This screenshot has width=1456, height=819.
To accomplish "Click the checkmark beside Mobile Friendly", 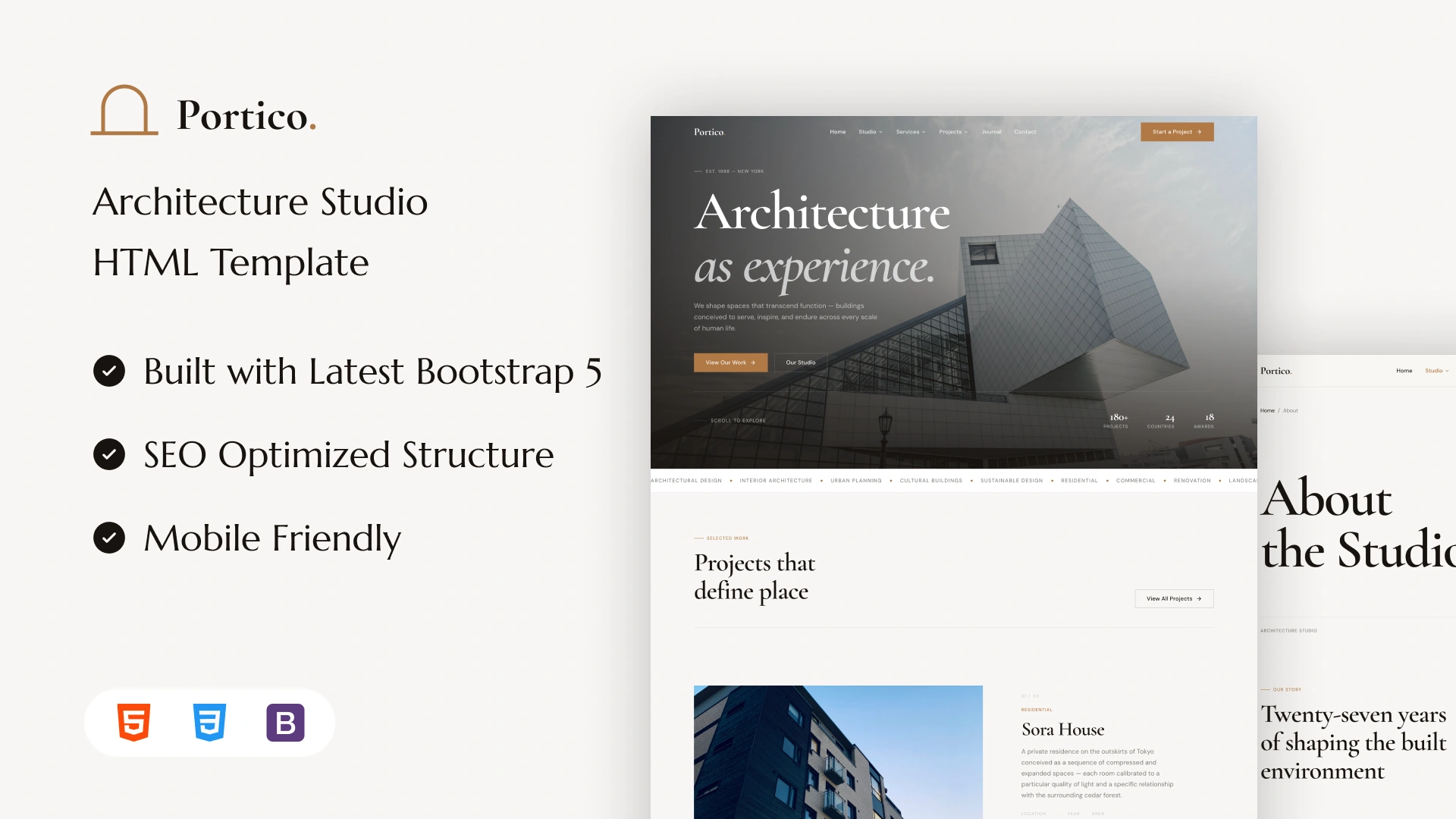I will 109,538.
